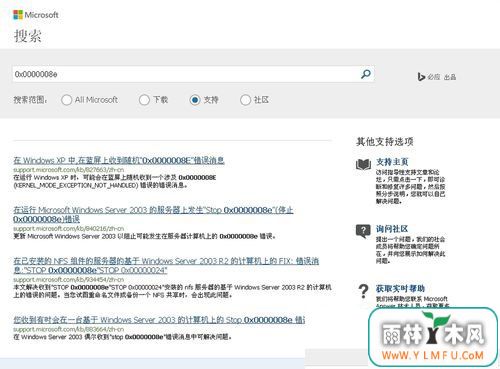Open the 支持主页 link
The height and width of the screenshot is (369, 500).
392,162
